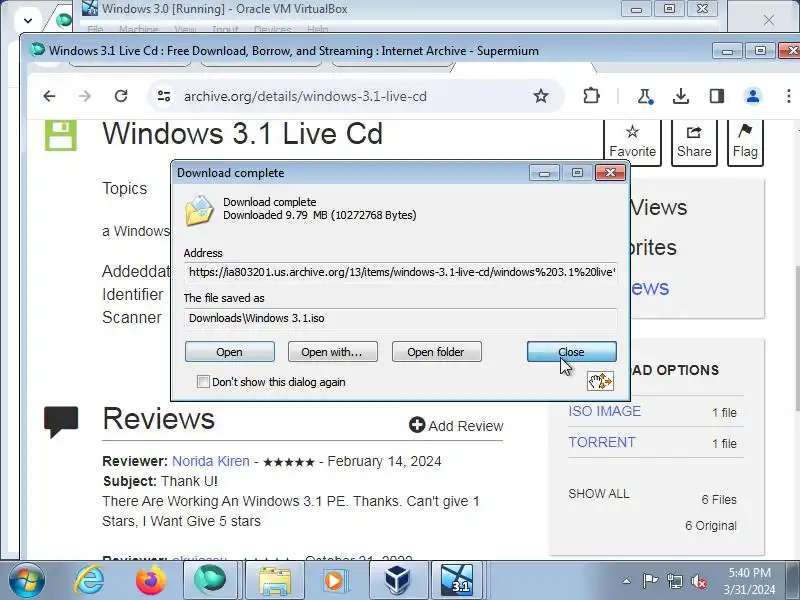Open the experiments flask icon
The image size is (800, 600).
pyautogui.click(x=645, y=96)
